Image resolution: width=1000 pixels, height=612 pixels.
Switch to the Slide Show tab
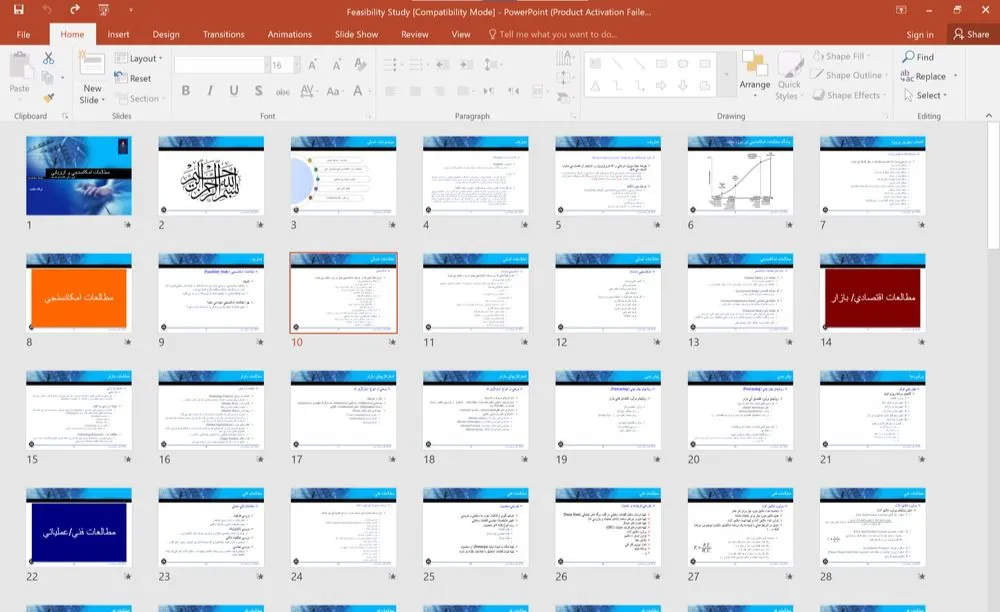(x=356, y=34)
